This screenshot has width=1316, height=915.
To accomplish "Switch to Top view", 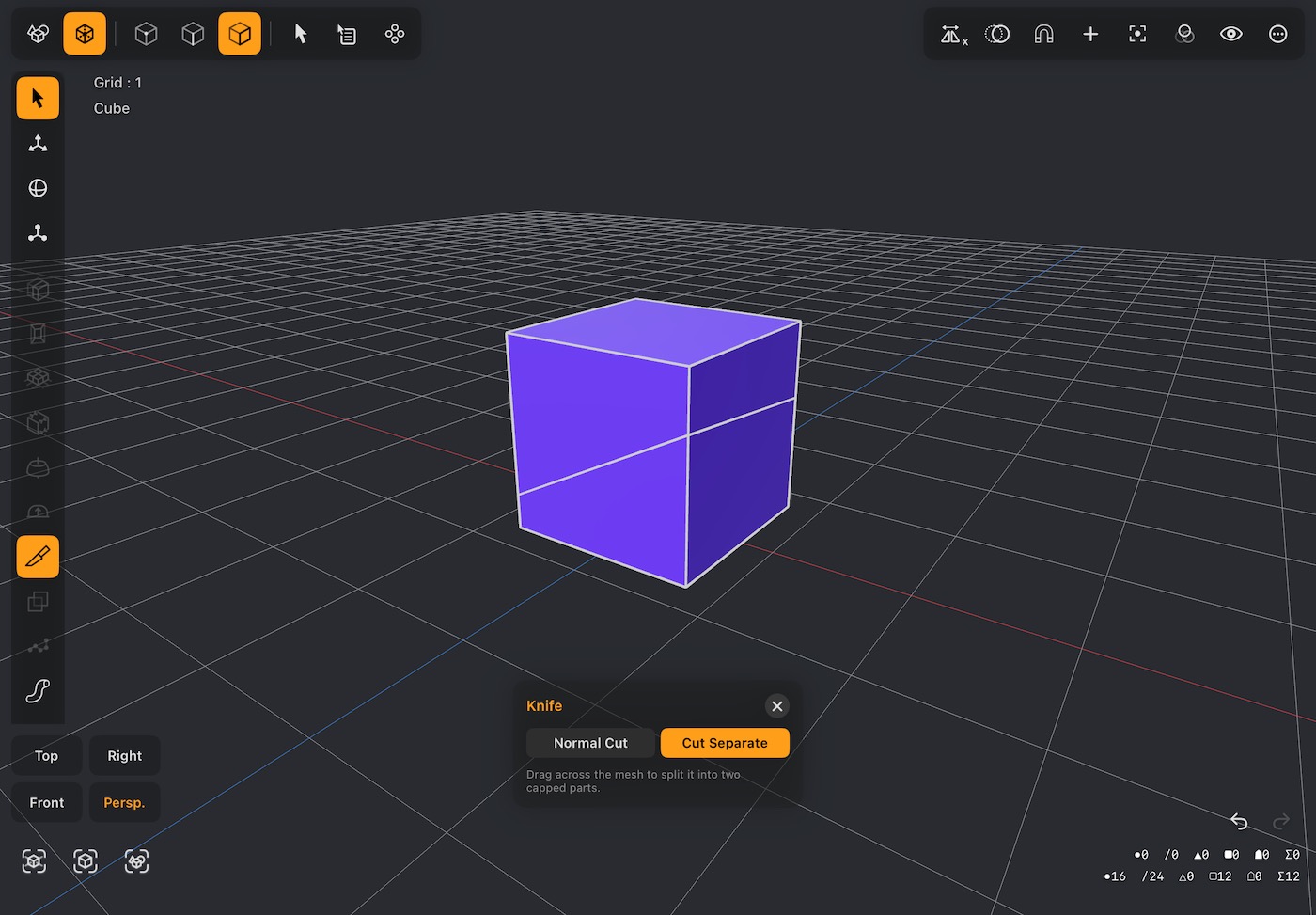I will tap(47, 756).
